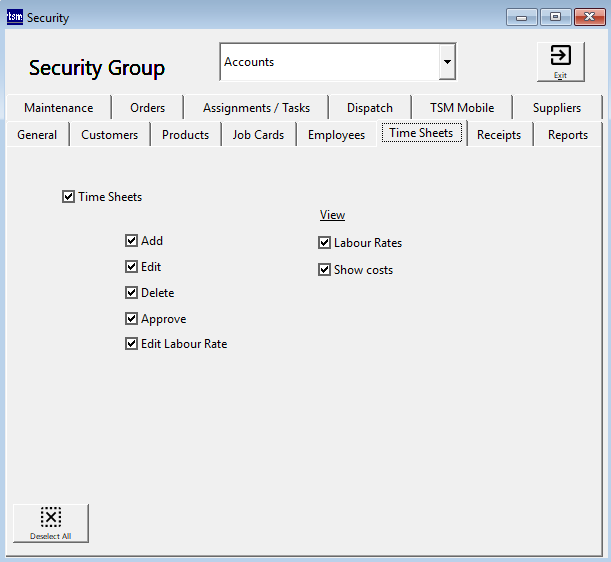
Task: Switch to the Reports tab
Action: tap(567, 135)
